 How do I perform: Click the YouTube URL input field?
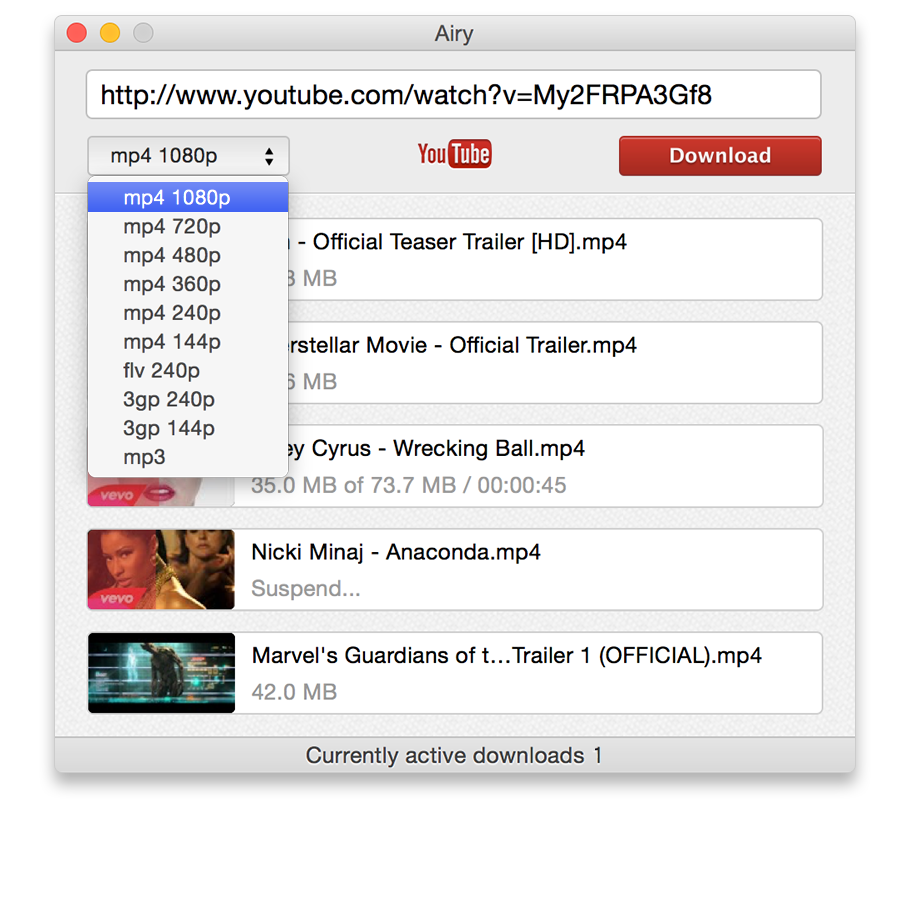coord(453,95)
